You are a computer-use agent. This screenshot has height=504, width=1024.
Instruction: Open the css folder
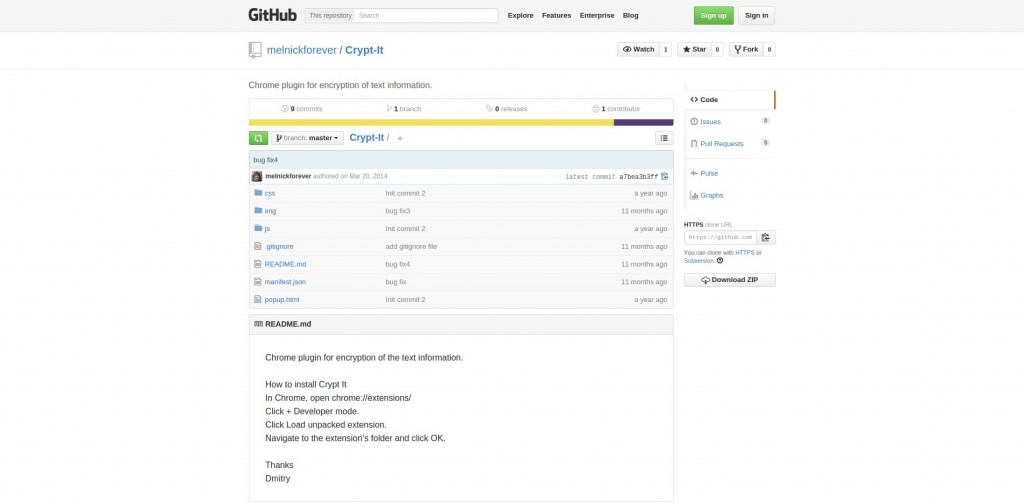(x=270, y=193)
